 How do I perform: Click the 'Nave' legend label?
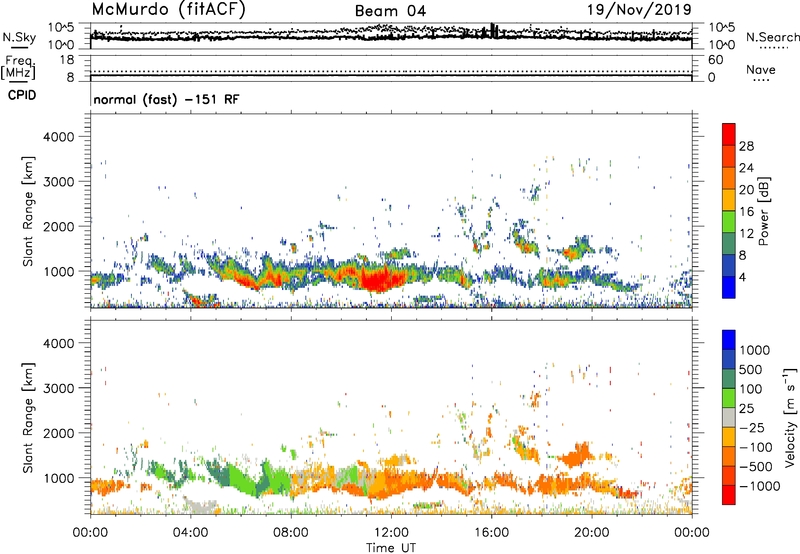761,70
